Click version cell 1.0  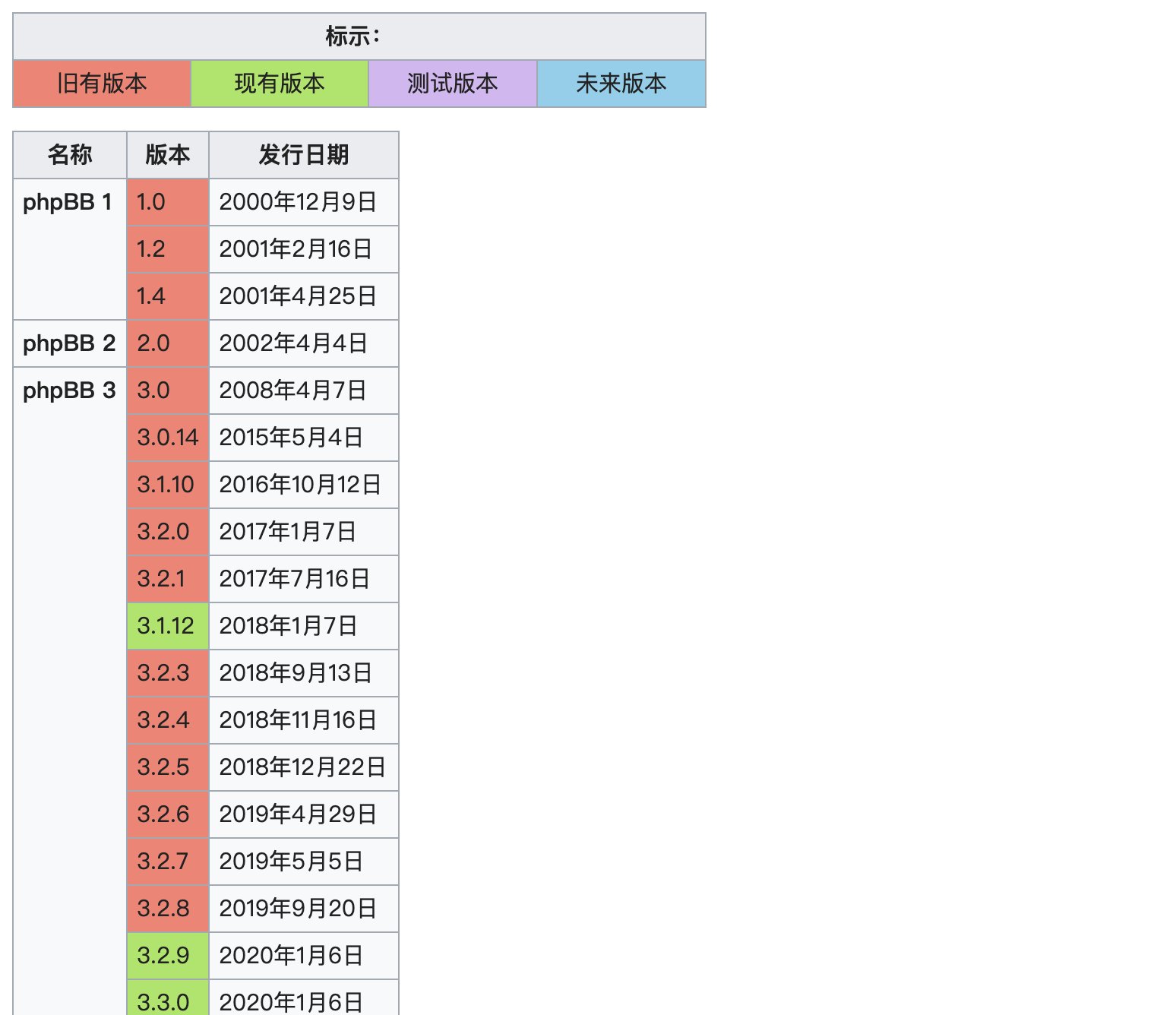click(x=168, y=202)
